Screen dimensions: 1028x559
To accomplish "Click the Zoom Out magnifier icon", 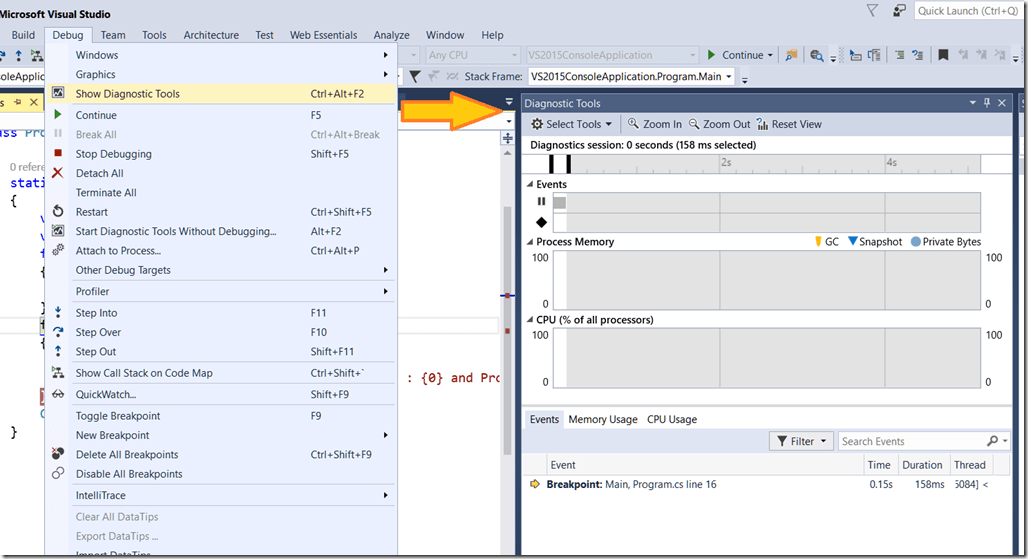I will [694, 125].
